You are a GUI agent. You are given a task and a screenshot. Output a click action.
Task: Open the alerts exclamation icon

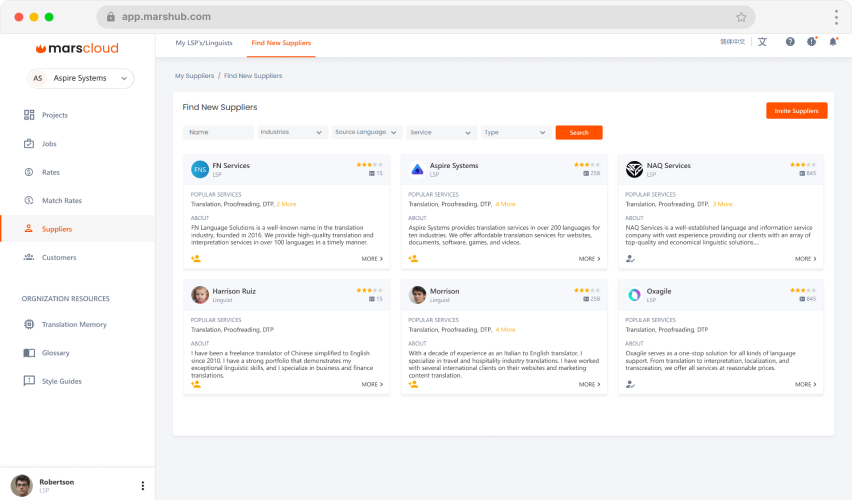[x=811, y=42]
